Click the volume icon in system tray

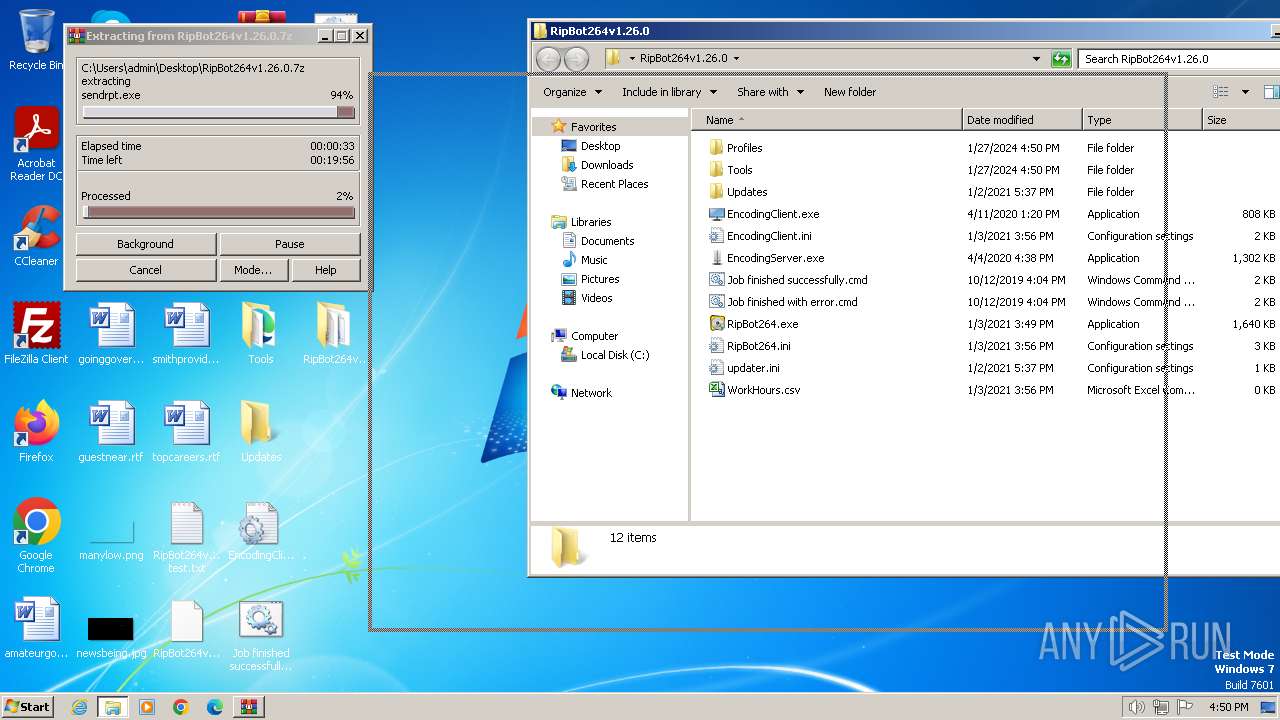click(x=1136, y=707)
